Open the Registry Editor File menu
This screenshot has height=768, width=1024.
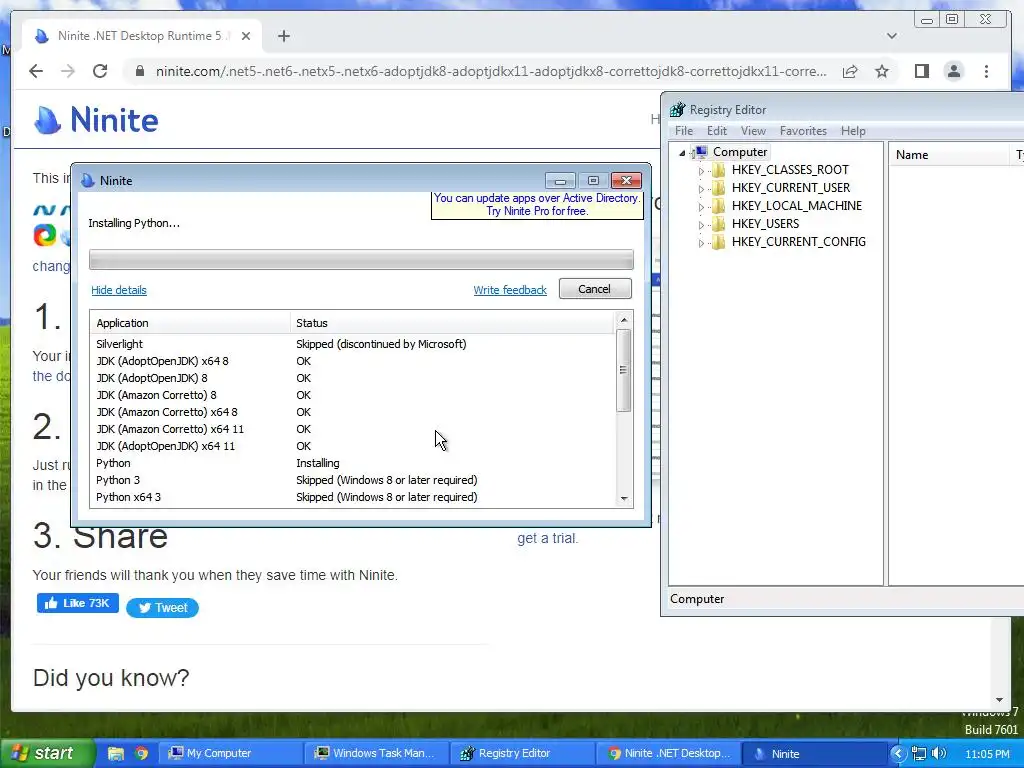click(x=684, y=131)
